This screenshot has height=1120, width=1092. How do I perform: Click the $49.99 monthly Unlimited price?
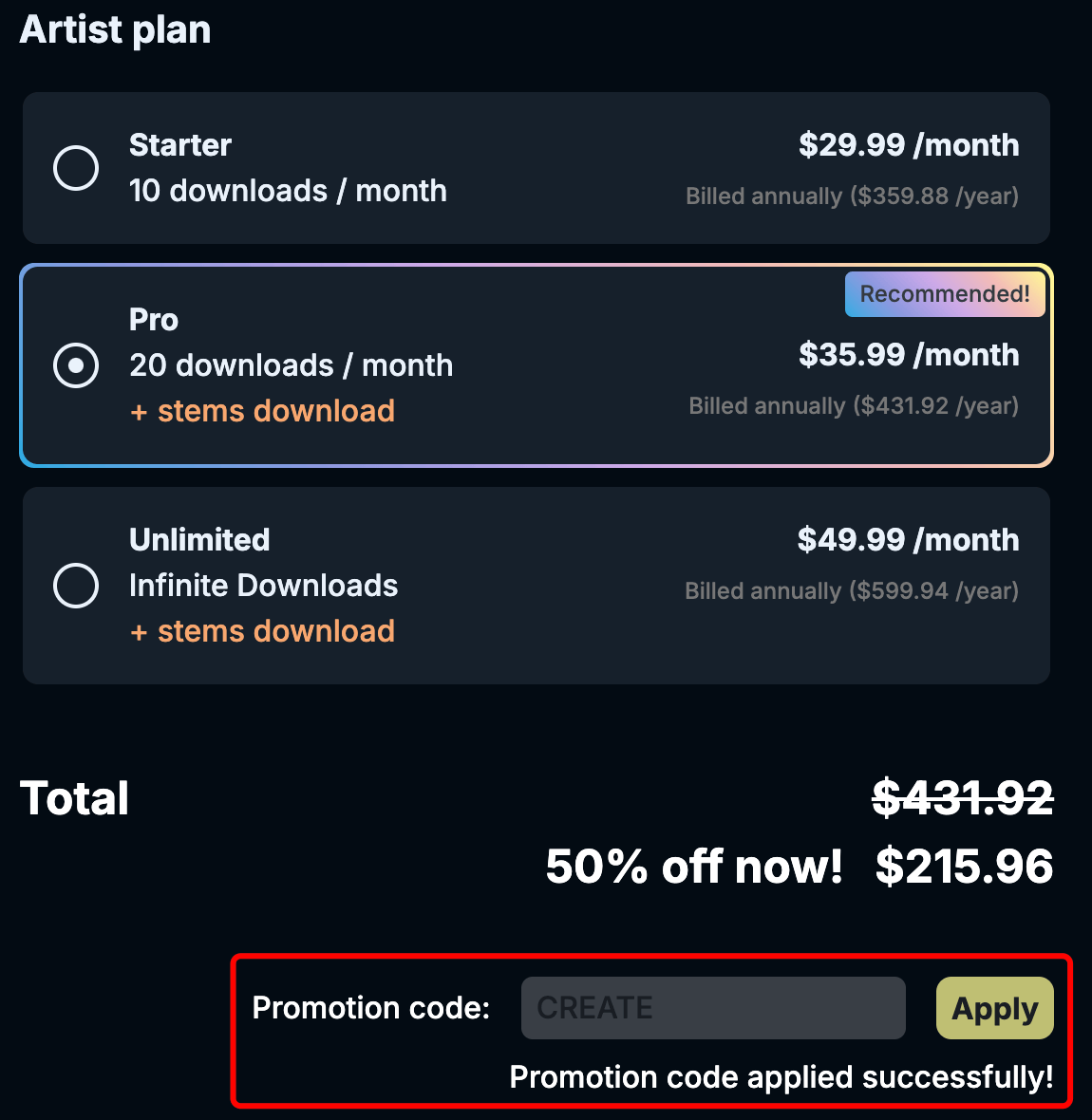point(907,539)
